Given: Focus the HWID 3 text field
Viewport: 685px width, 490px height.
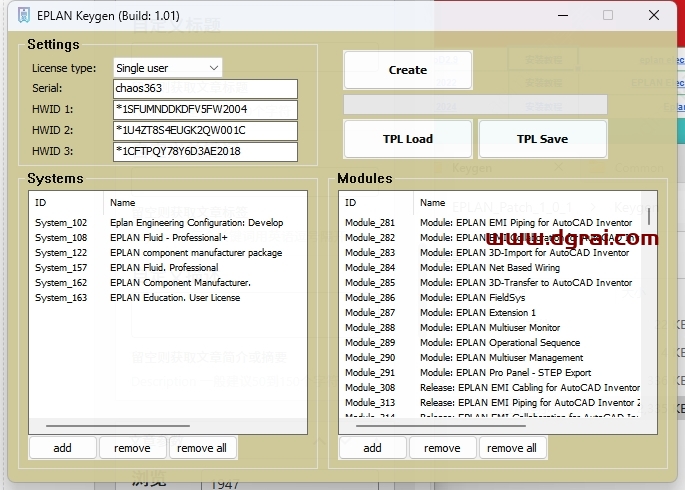Looking at the screenshot, I should pyautogui.click(x=205, y=152).
